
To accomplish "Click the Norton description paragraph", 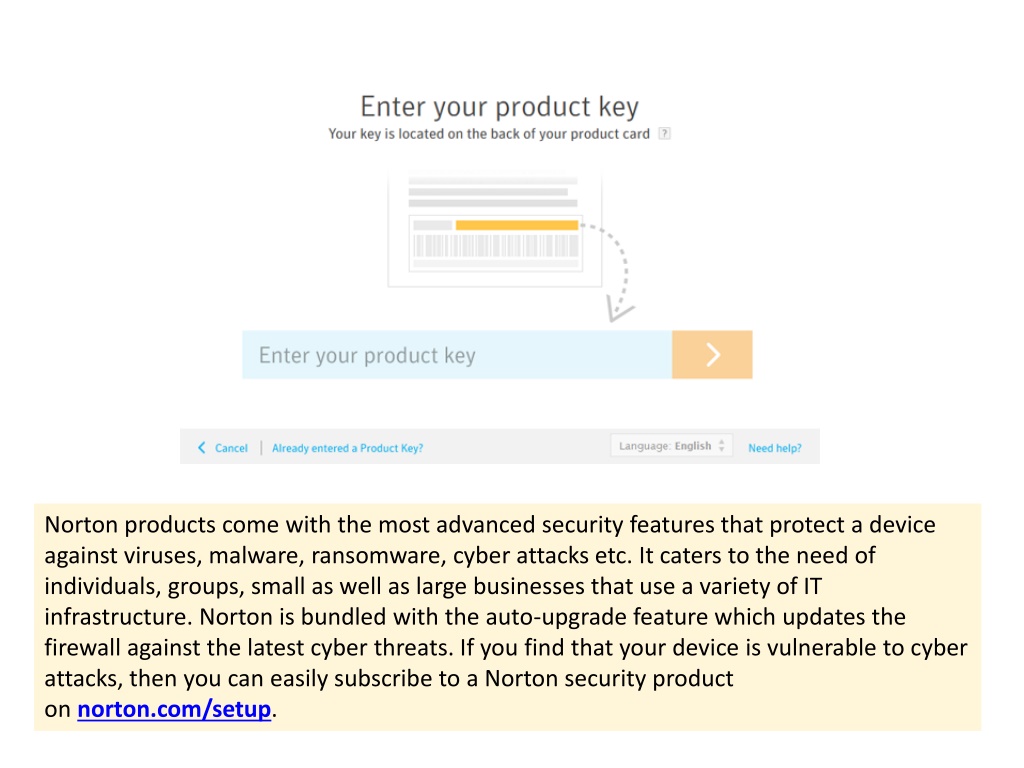I will [x=507, y=616].
